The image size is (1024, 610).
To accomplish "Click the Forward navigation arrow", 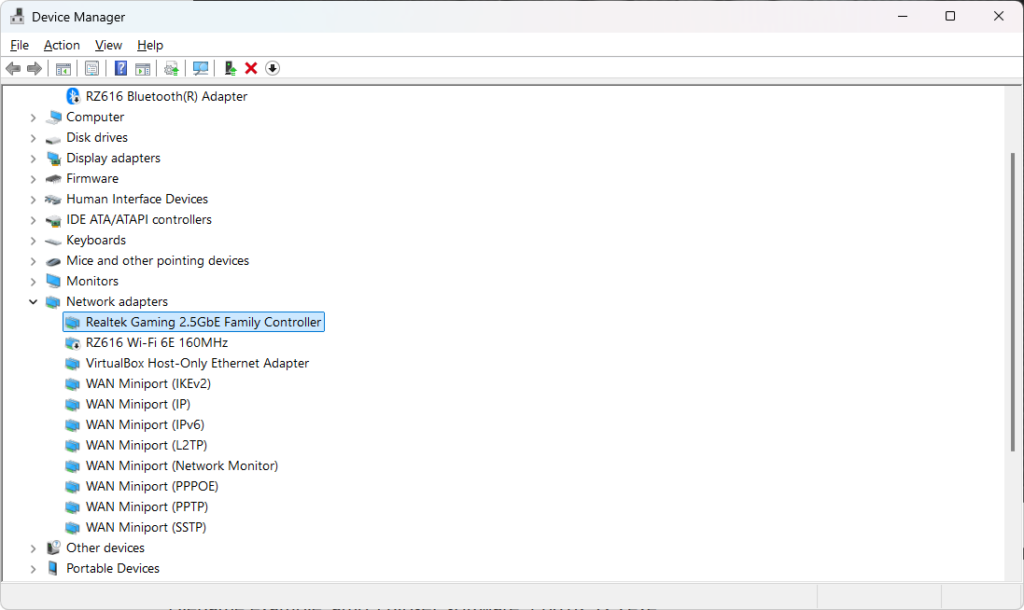I will click(35, 68).
